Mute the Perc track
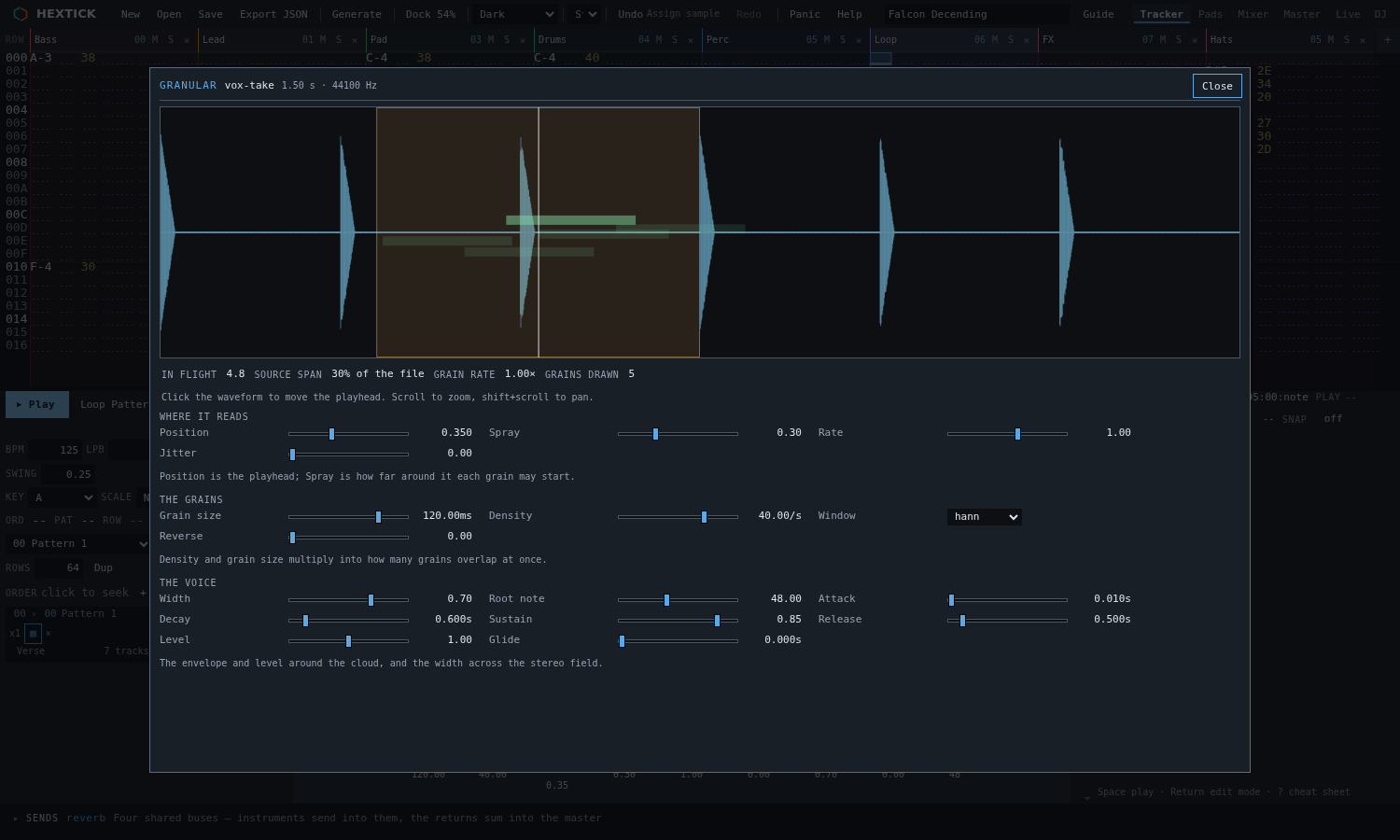This screenshot has width=1400, height=840. coord(827,40)
